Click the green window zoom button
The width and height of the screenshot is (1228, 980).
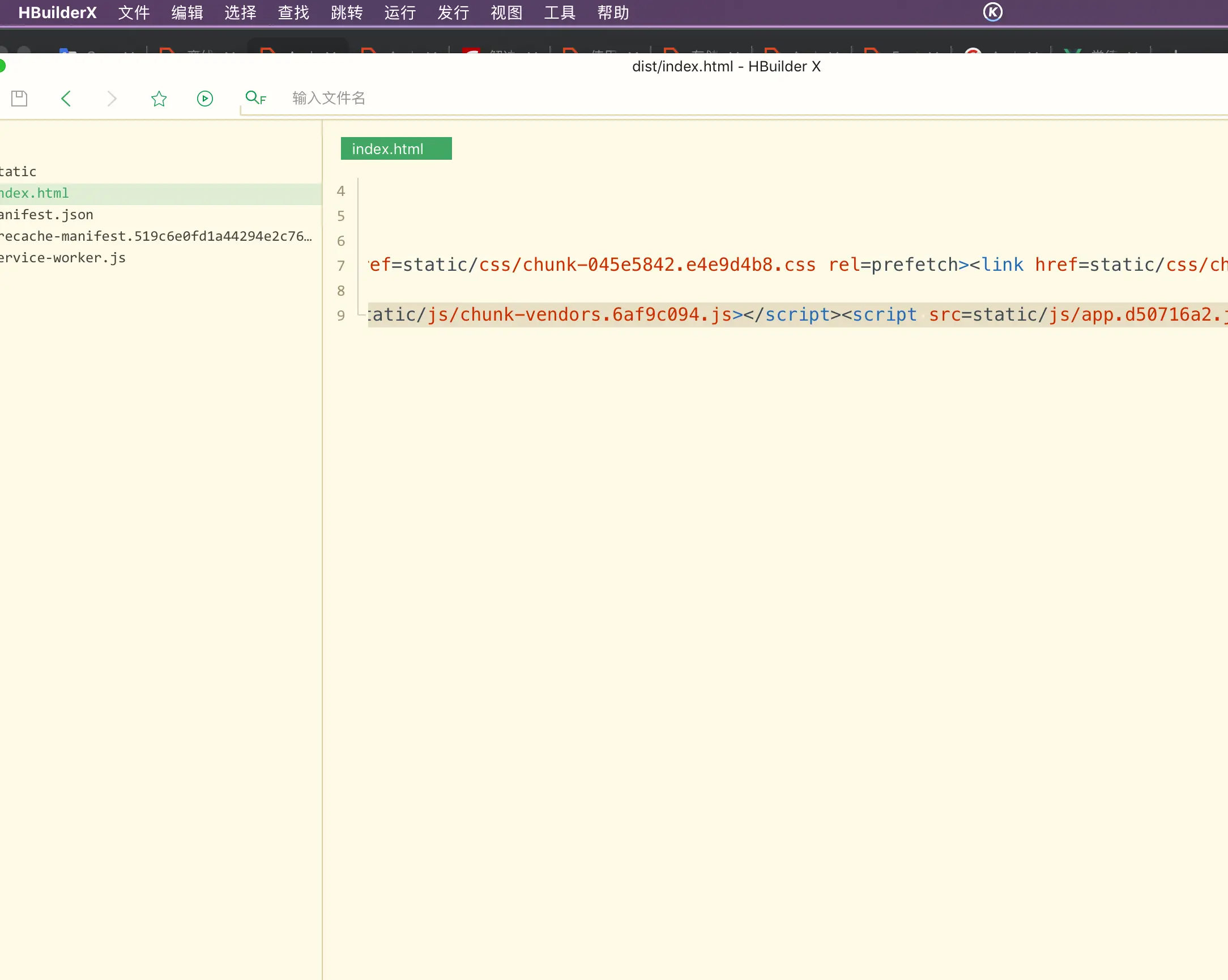(2, 66)
